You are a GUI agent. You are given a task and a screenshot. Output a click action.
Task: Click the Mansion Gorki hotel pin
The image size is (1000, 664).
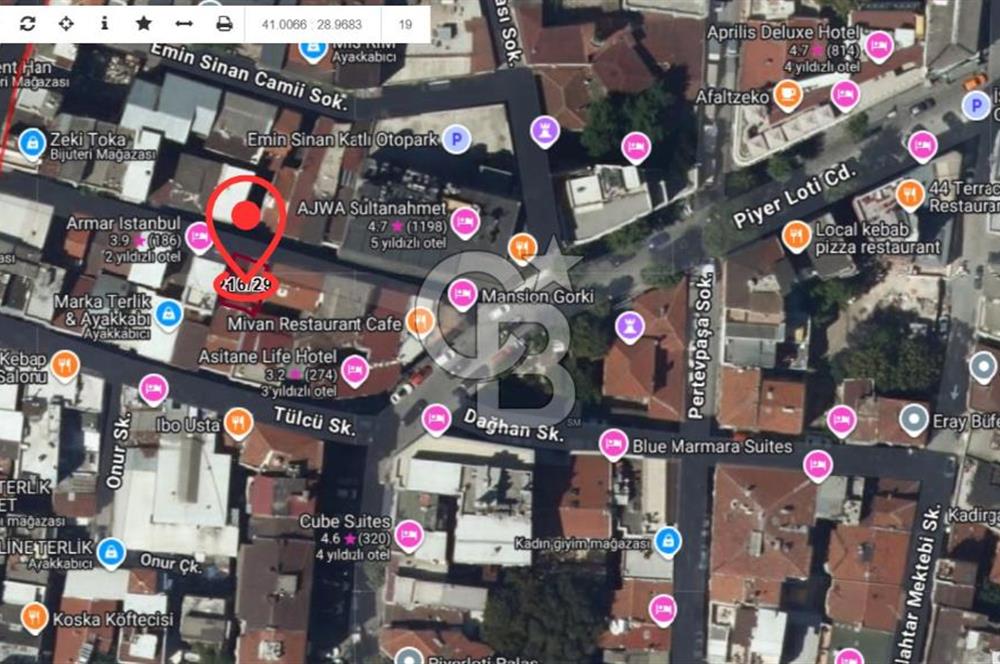pyautogui.click(x=462, y=295)
